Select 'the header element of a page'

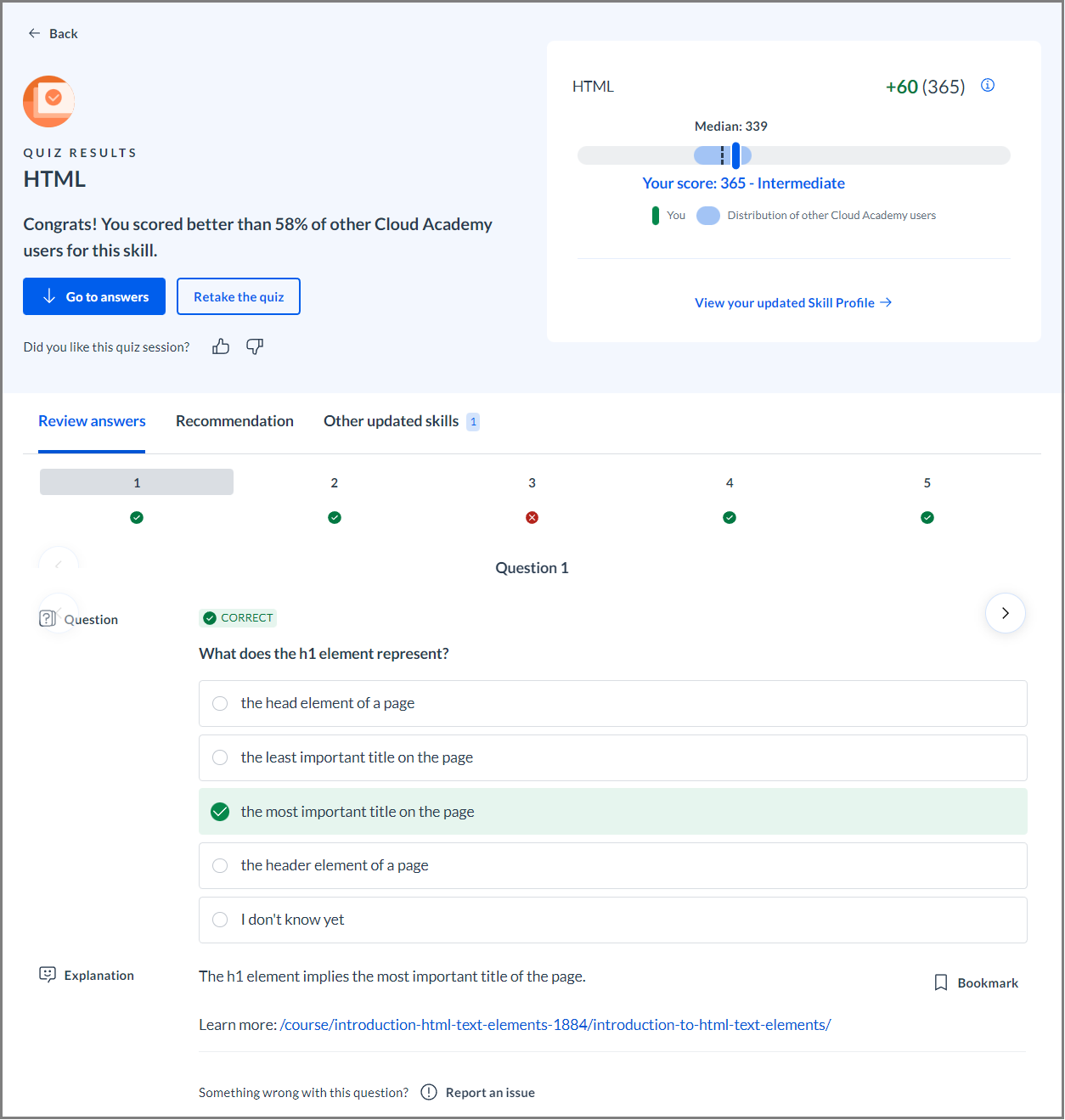[613, 865]
